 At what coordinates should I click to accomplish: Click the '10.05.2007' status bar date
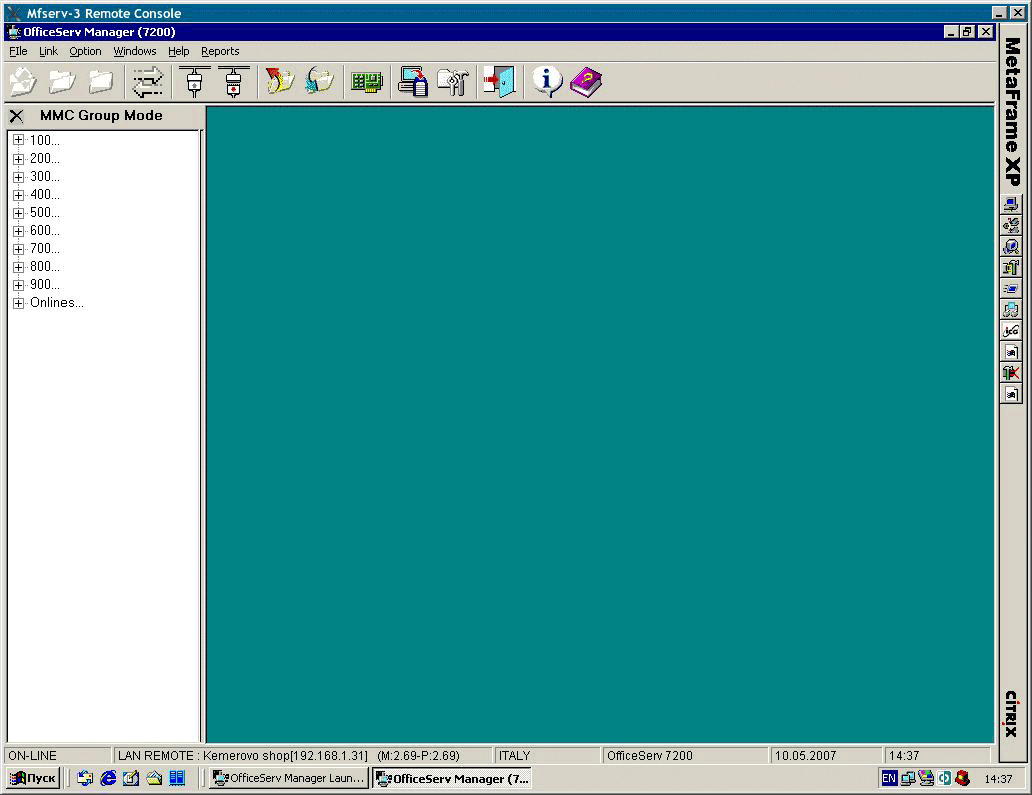coord(825,756)
